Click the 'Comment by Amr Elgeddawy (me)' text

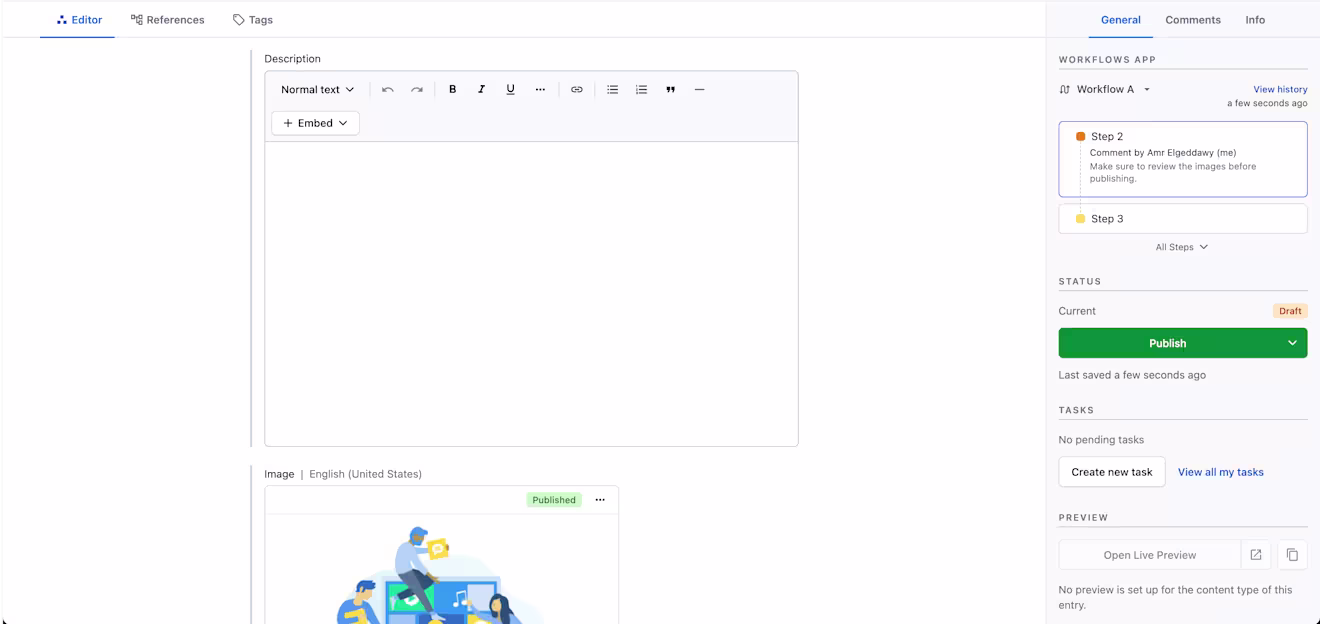(x=1163, y=153)
